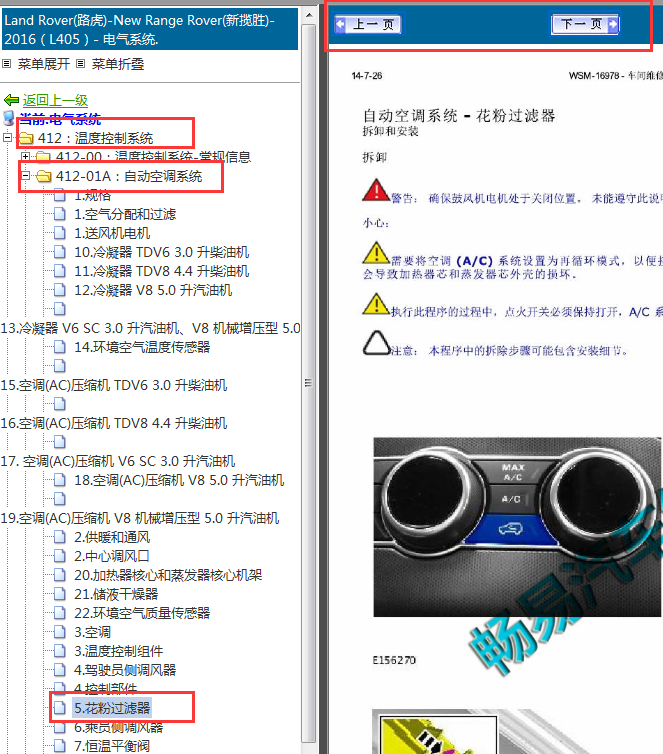
Task: Click 菜单折叠 to collapse all menus
Action: click(118, 64)
